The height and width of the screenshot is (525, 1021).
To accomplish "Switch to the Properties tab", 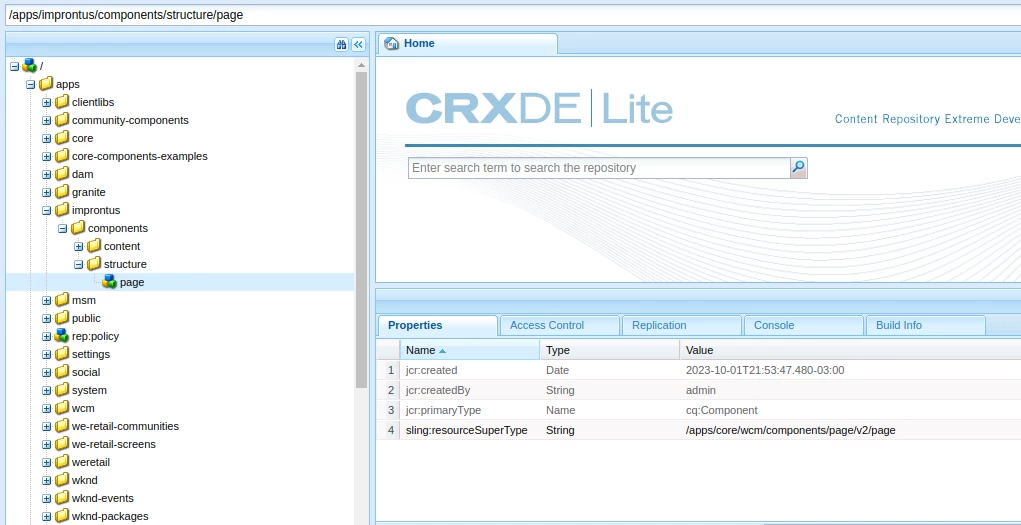I will [x=437, y=326].
